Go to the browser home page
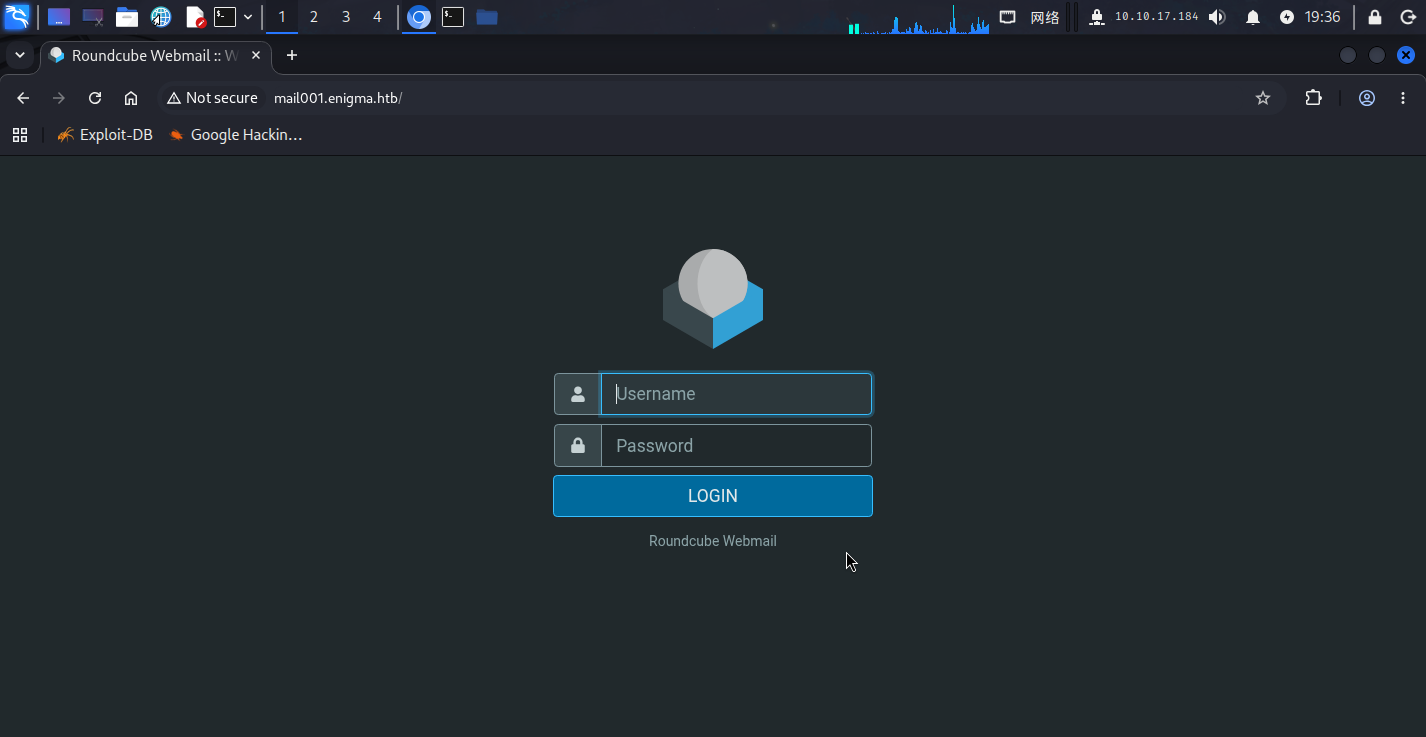Viewport: 1426px width, 737px height. (x=131, y=98)
